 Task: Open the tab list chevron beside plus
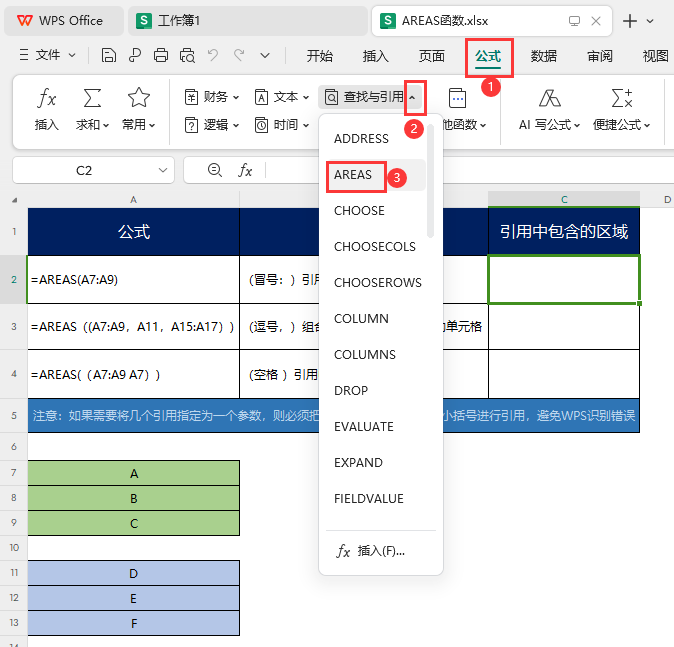coord(650,21)
